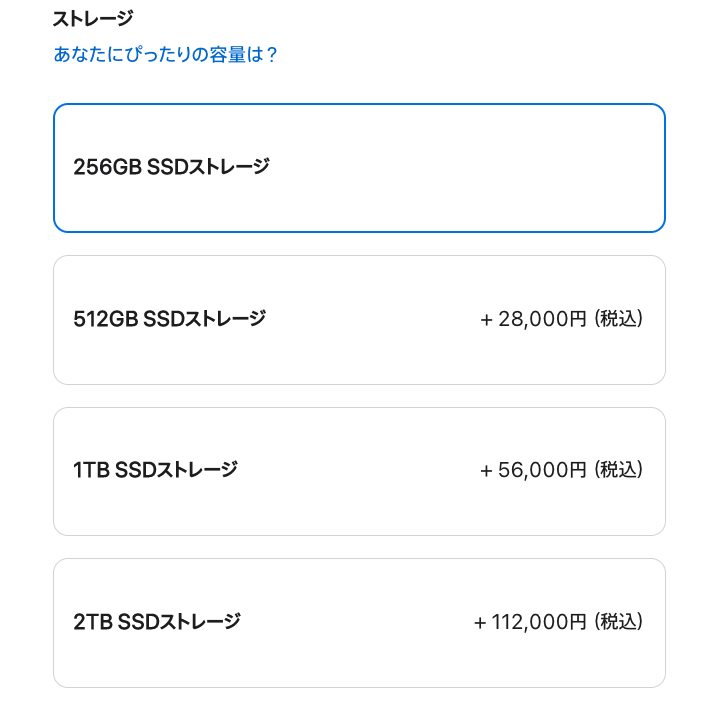The width and height of the screenshot is (701, 710).
Task: Click the + 112,000円 price
Action: (x=530, y=622)
